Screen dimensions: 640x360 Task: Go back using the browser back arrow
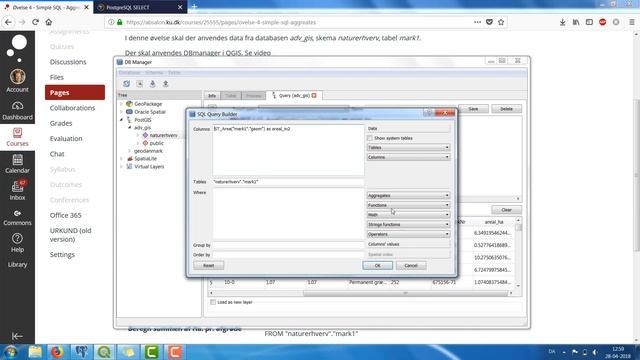pos(9,22)
